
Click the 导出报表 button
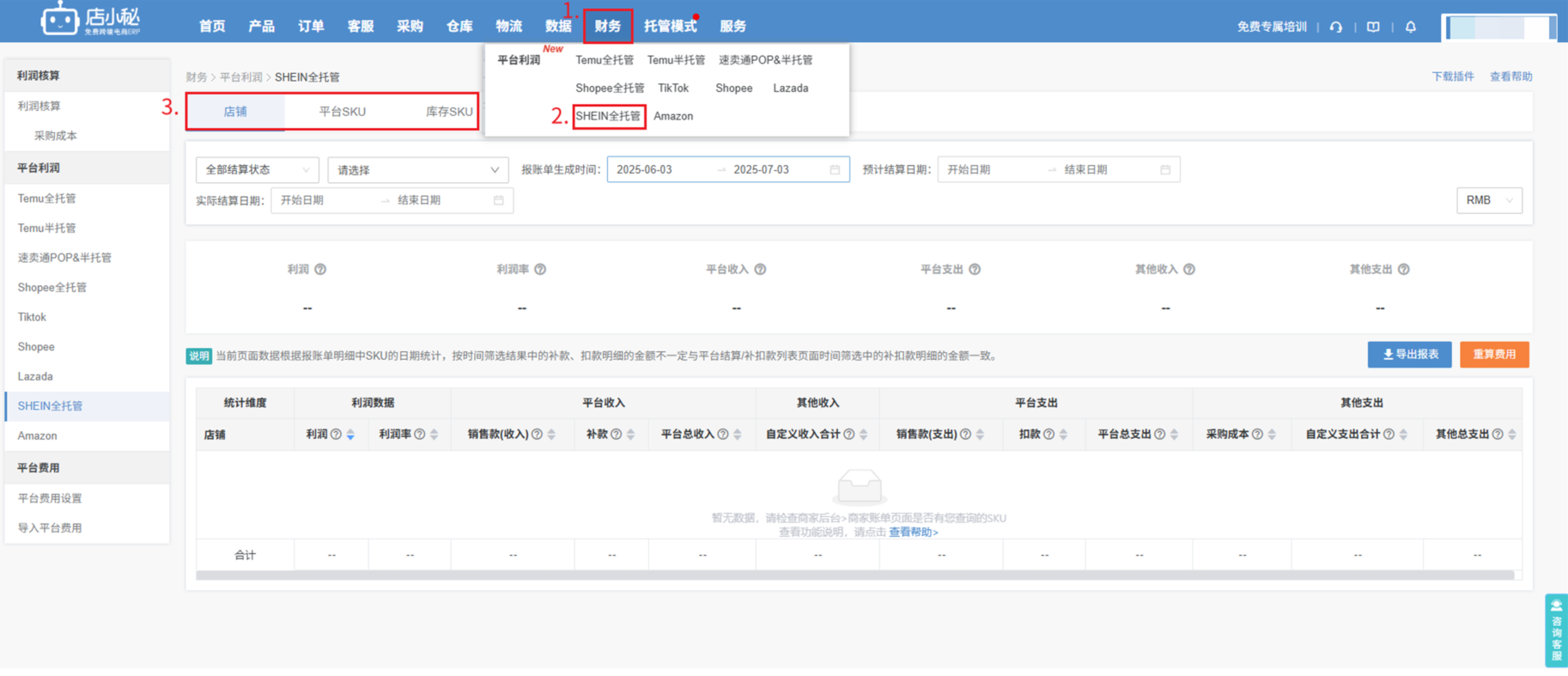(x=1410, y=354)
